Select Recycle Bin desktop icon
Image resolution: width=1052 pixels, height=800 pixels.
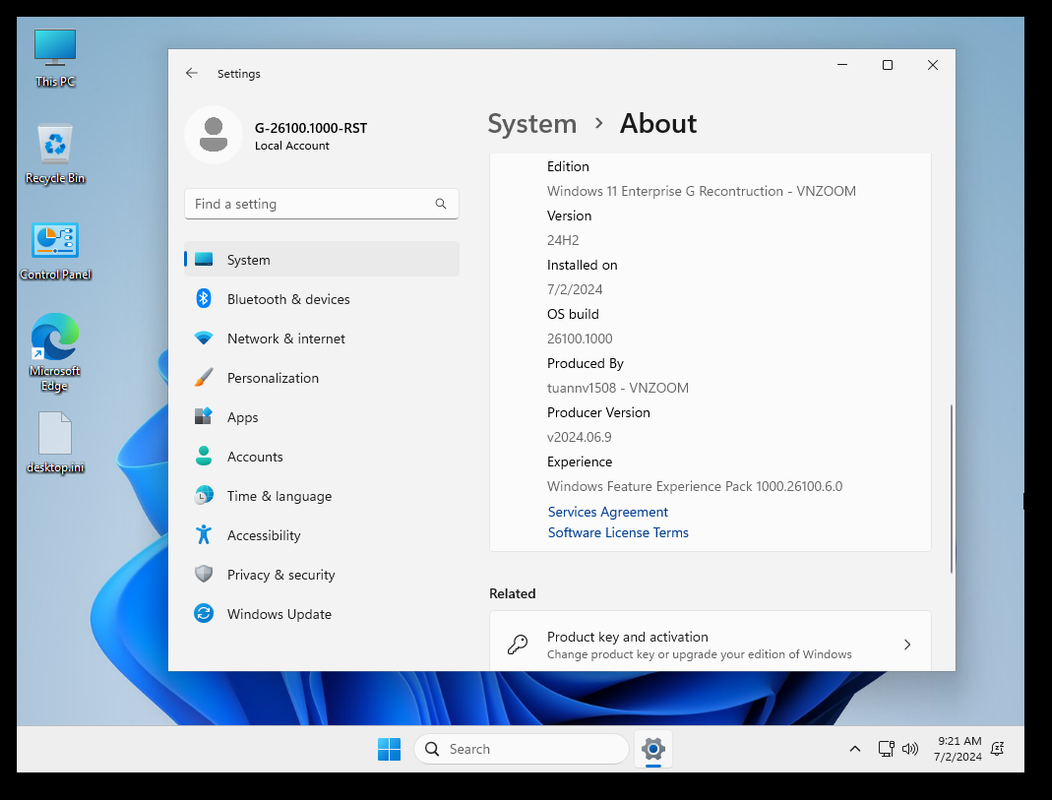pos(55,154)
